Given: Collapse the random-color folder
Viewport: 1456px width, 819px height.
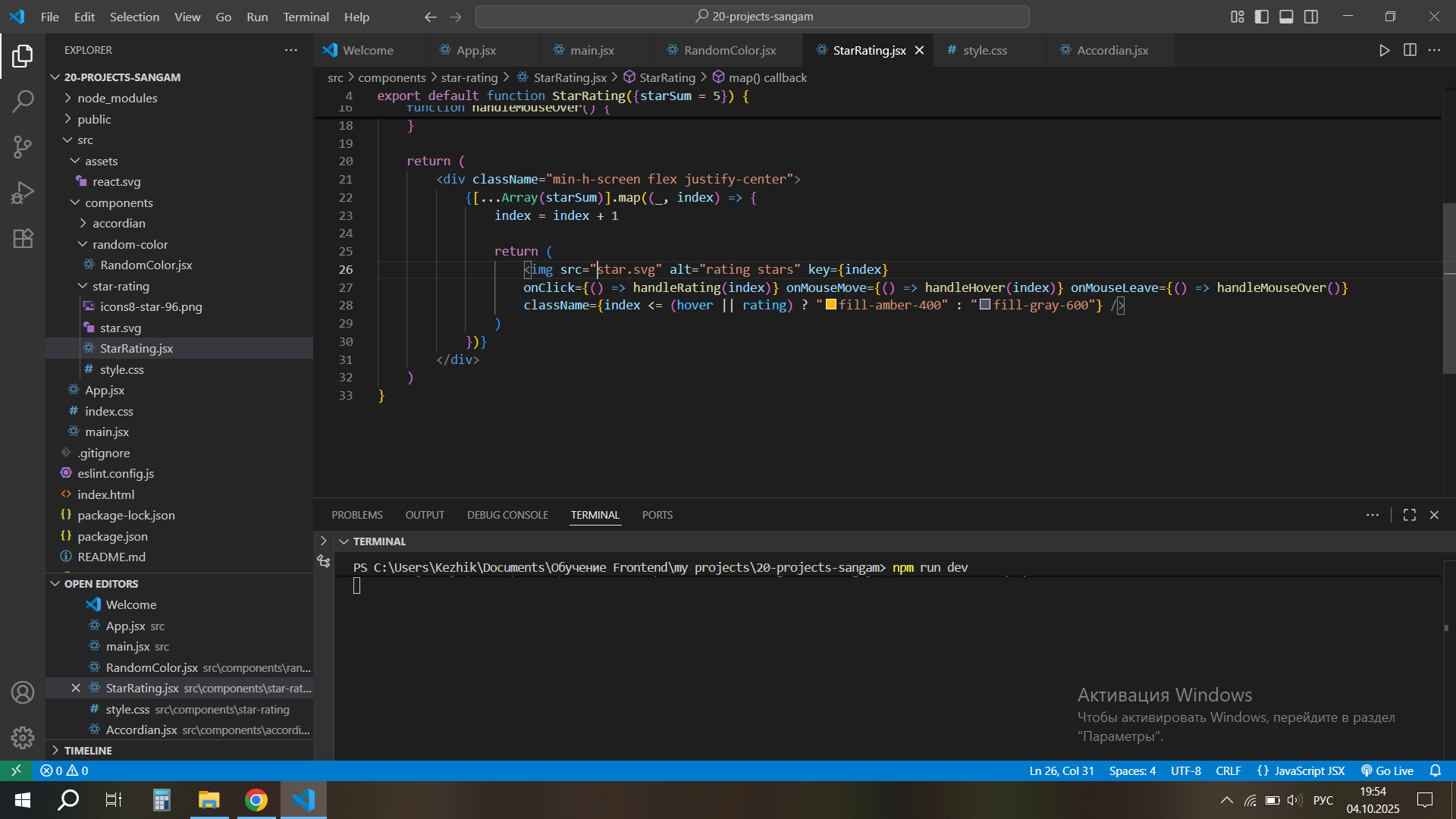Looking at the screenshot, I should [x=130, y=244].
